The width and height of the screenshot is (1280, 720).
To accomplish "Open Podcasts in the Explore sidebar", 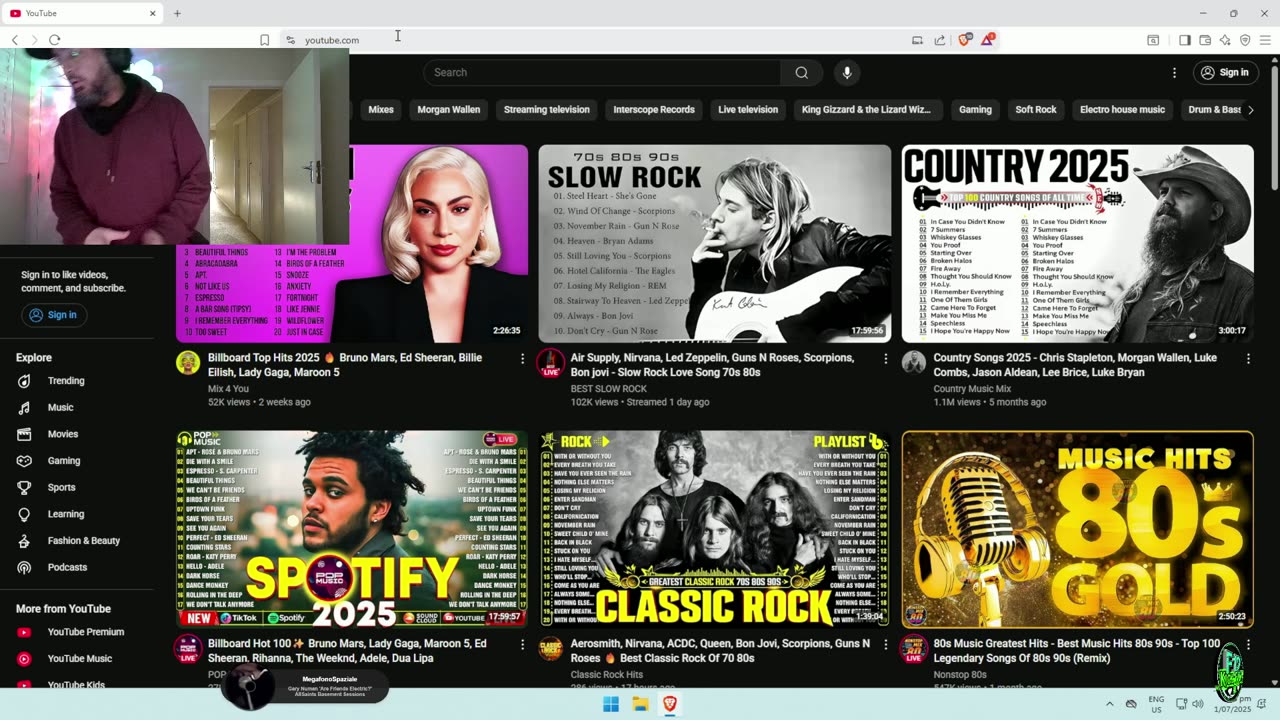I will (x=67, y=567).
